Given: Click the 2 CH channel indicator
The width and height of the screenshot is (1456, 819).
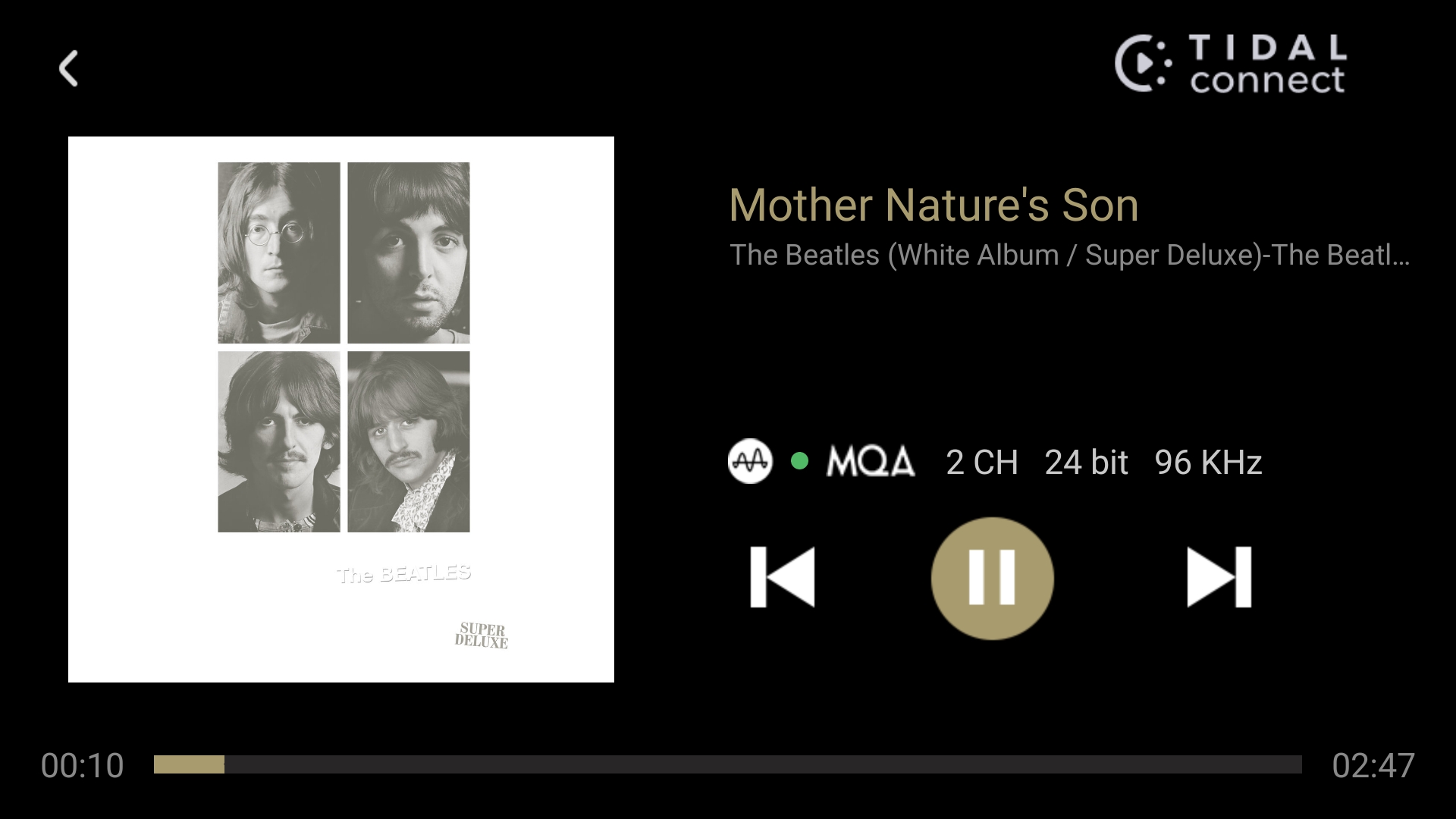Looking at the screenshot, I should click(x=982, y=463).
